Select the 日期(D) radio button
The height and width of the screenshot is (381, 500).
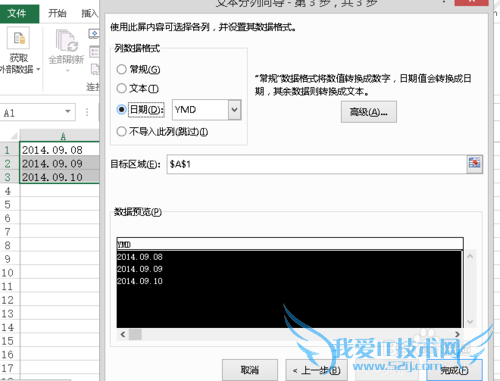[121, 109]
